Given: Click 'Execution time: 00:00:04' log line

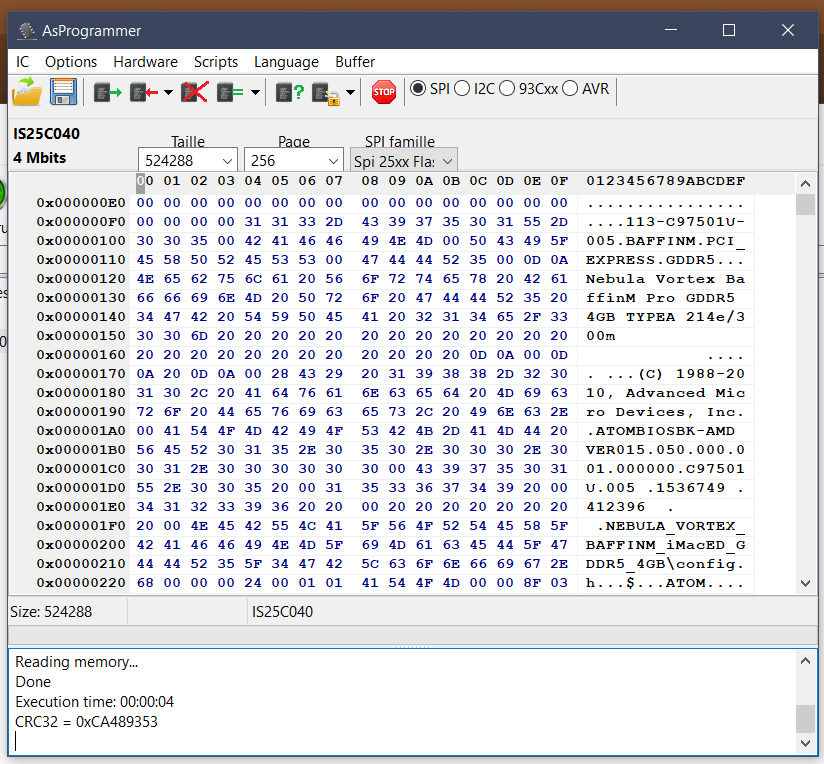Looking at the screenshot, I should (95, 701).
